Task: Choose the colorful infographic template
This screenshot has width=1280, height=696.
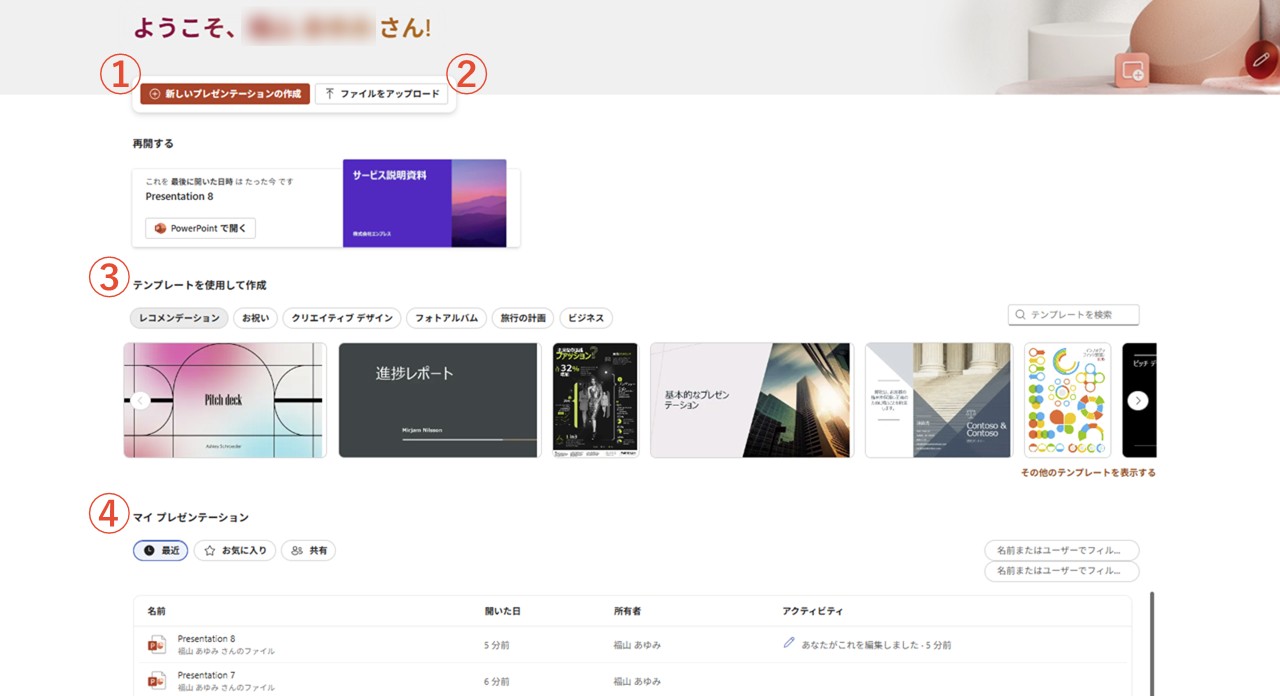Action: point(1067,400)
